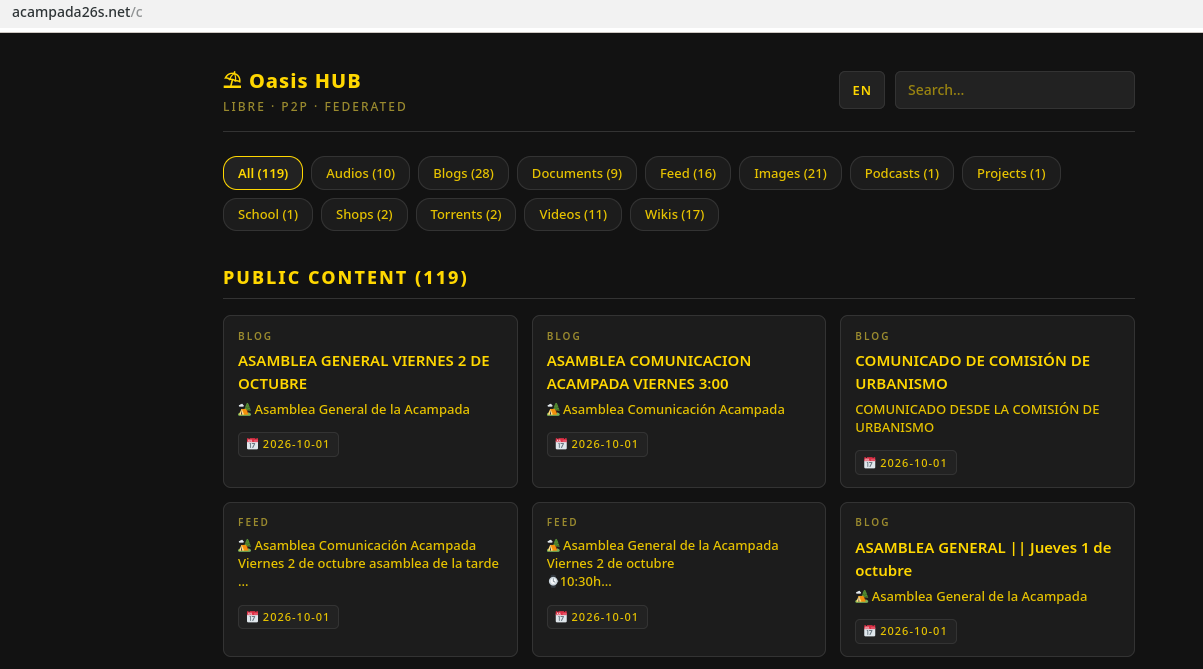The image size is (1203, 669).
Task: Click BLOG label of ASAMBLEA COMUNICACION ACAMPADA VIERNES card
Action: (564, 336)
